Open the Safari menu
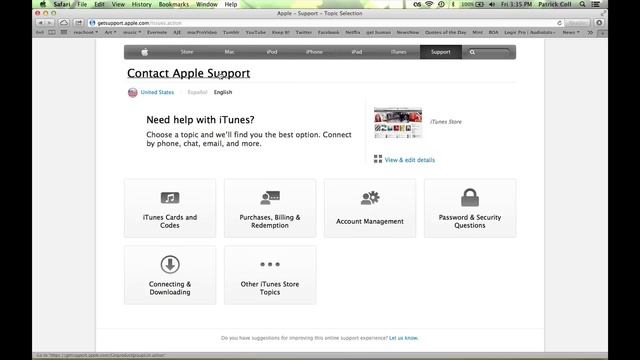640x360 pixels. click(x=62, y=4)
